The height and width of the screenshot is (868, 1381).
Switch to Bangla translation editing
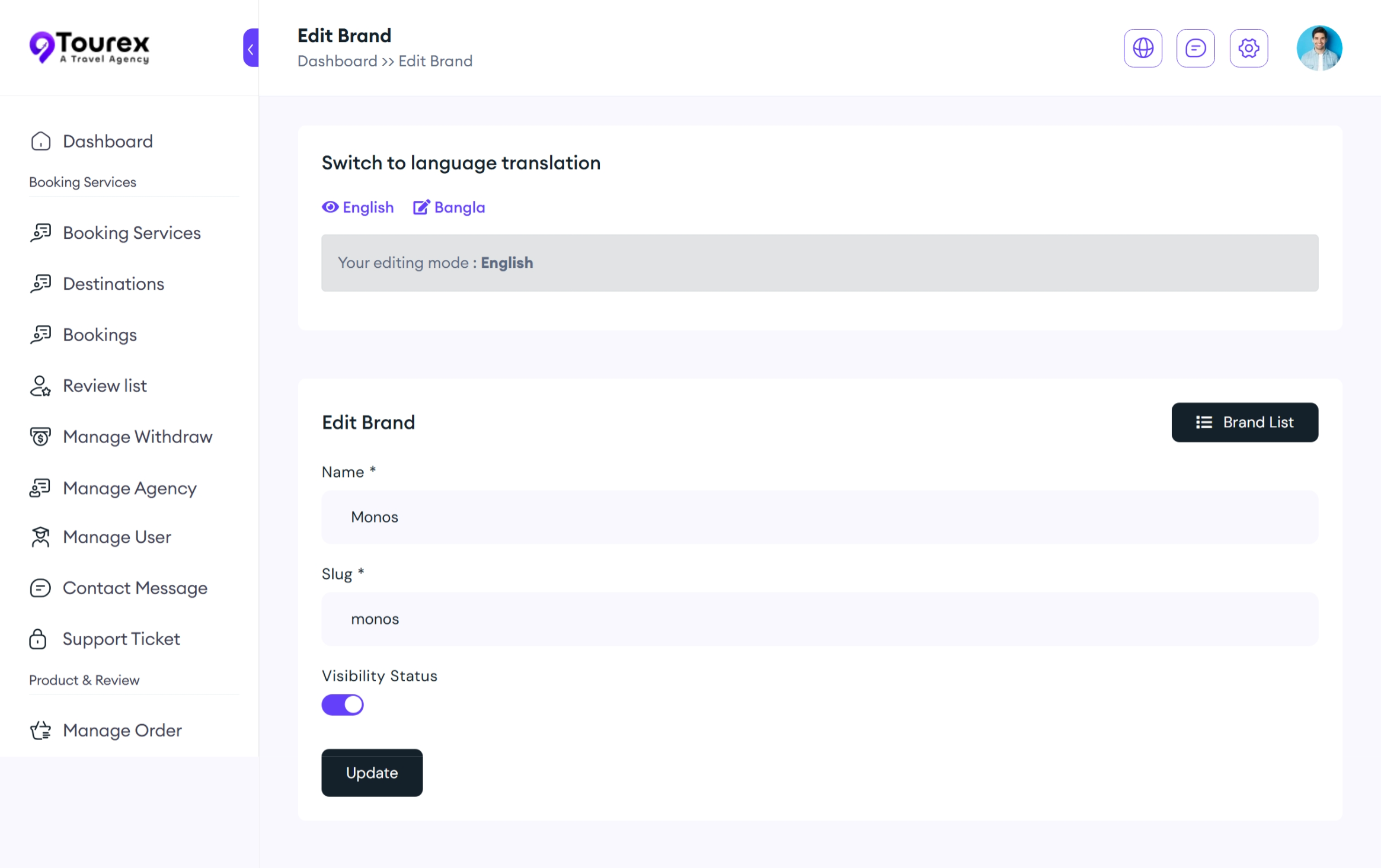pos(449,207)
